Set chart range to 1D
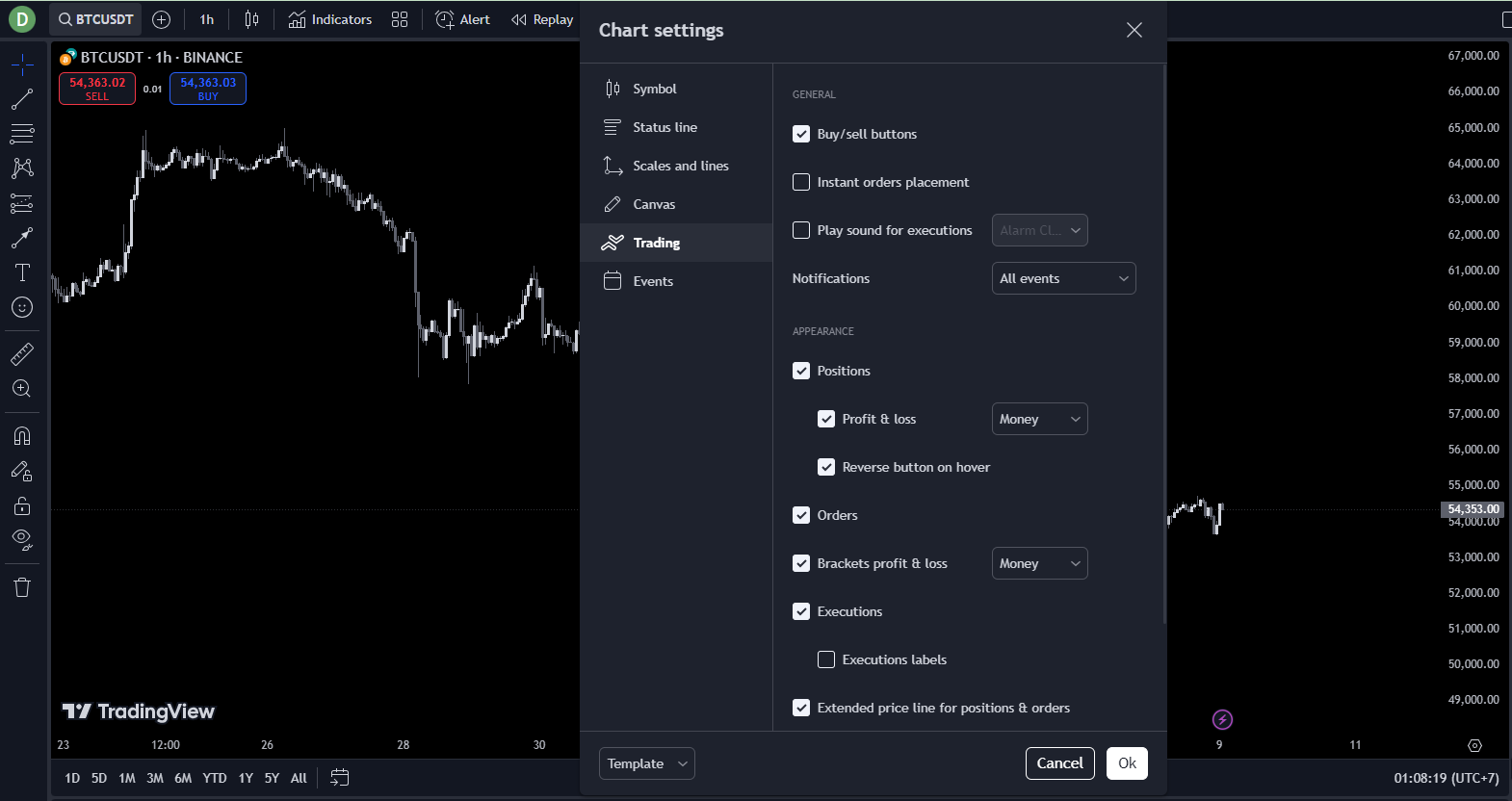This screenshot has height=801, width=1512. [x=72, y=778]
